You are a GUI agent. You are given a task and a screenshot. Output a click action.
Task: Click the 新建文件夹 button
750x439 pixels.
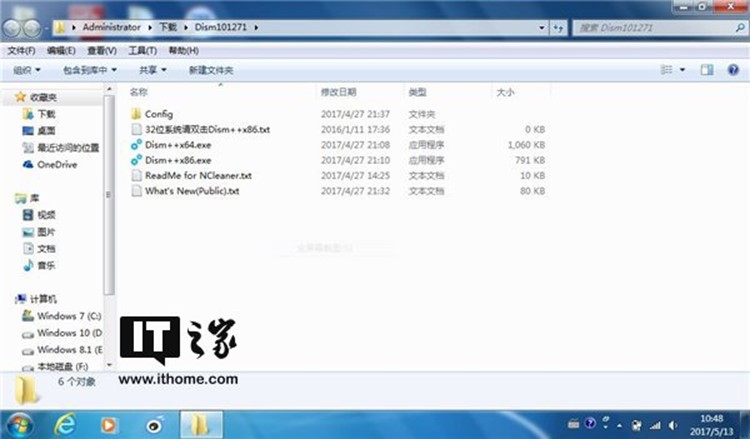[x=210, y=70]
